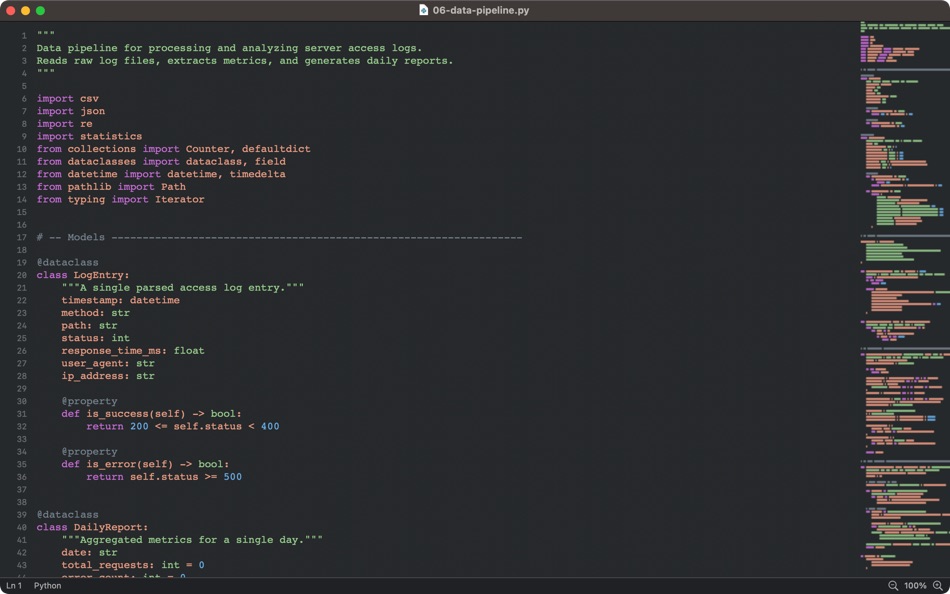Click the zoom out magnifier icon
This screenshot has height=594, width=950.
pyautogui.click(x=893, y=586)
